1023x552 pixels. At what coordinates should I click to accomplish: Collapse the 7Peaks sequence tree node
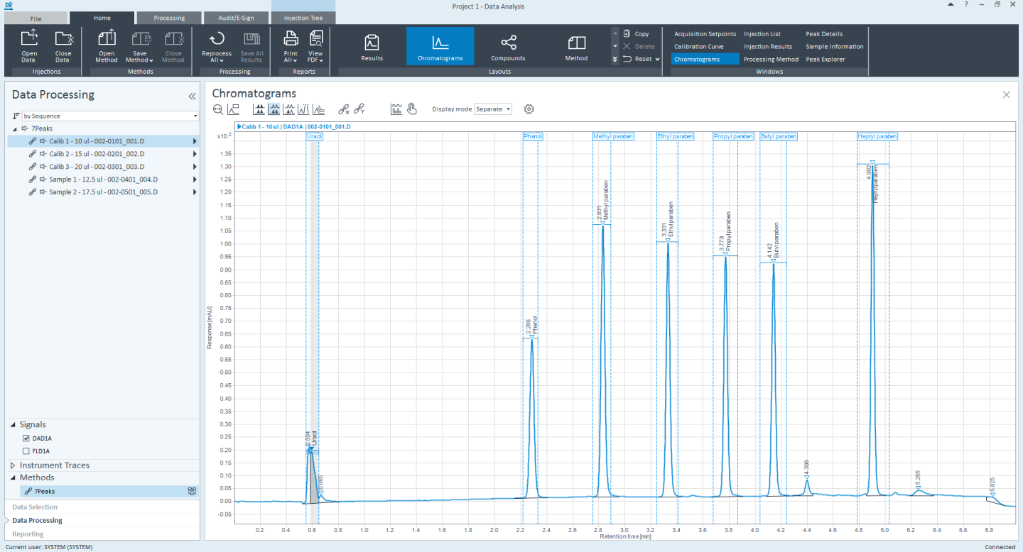15,129
